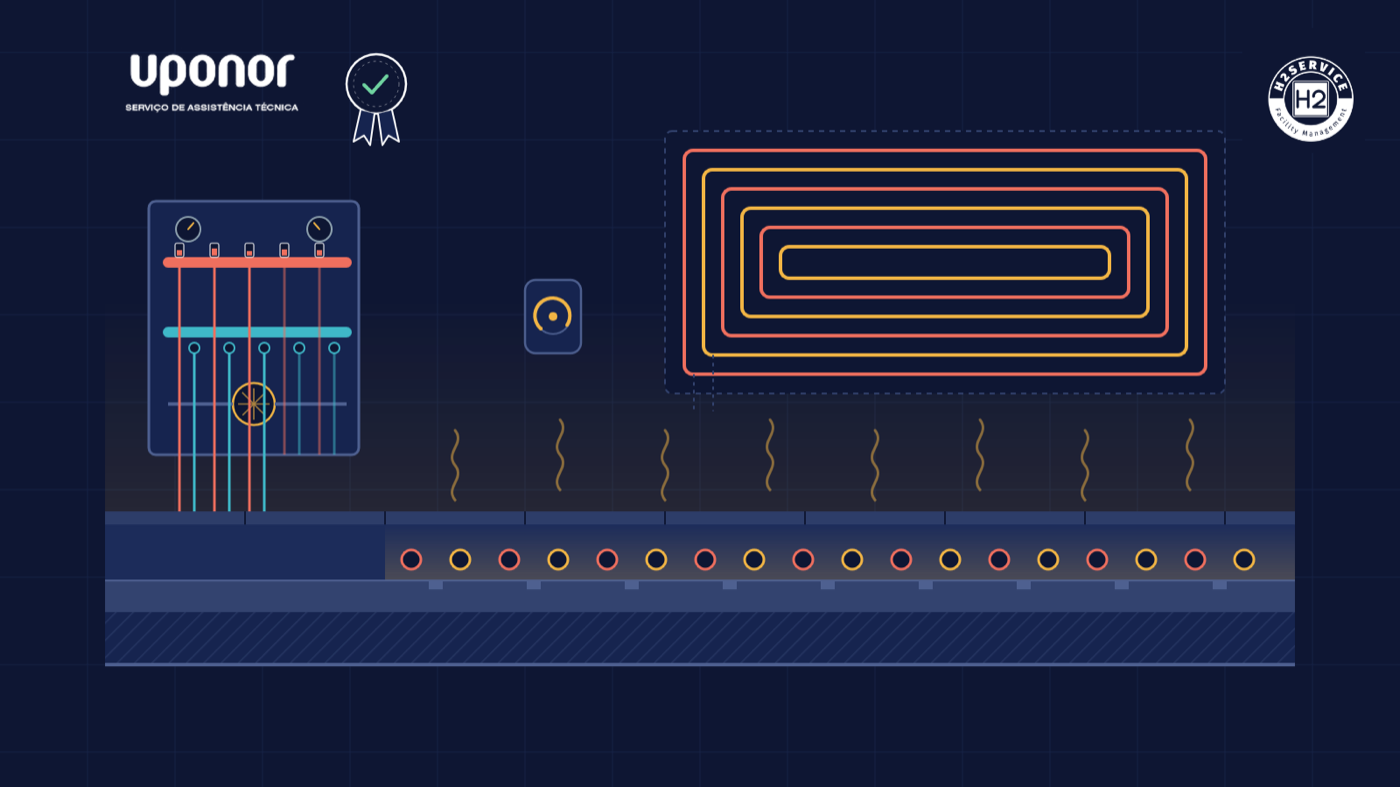
Task: Click the Uponor logo
Action: pos(212,75)
